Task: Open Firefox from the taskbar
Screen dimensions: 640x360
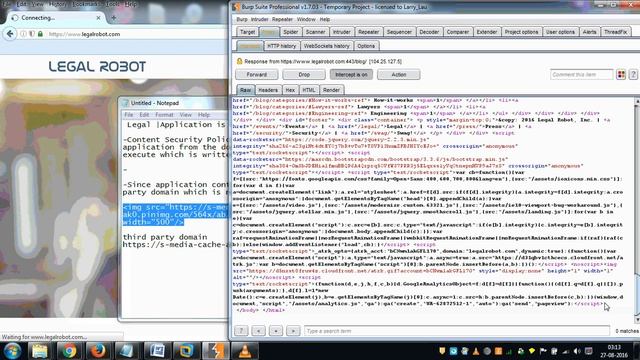Action: (x=98, y=351)
